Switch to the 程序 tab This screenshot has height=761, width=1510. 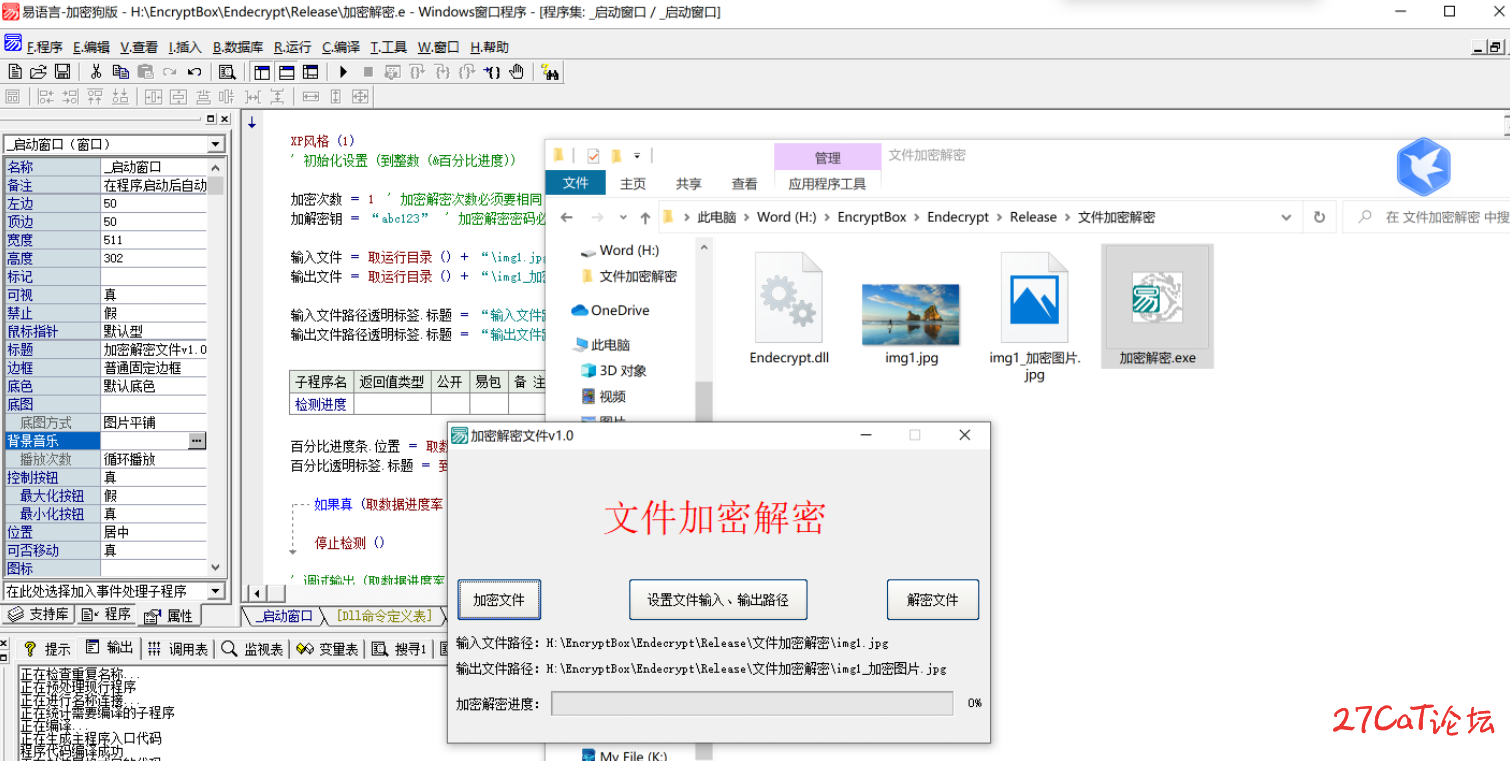coord(107,614)
